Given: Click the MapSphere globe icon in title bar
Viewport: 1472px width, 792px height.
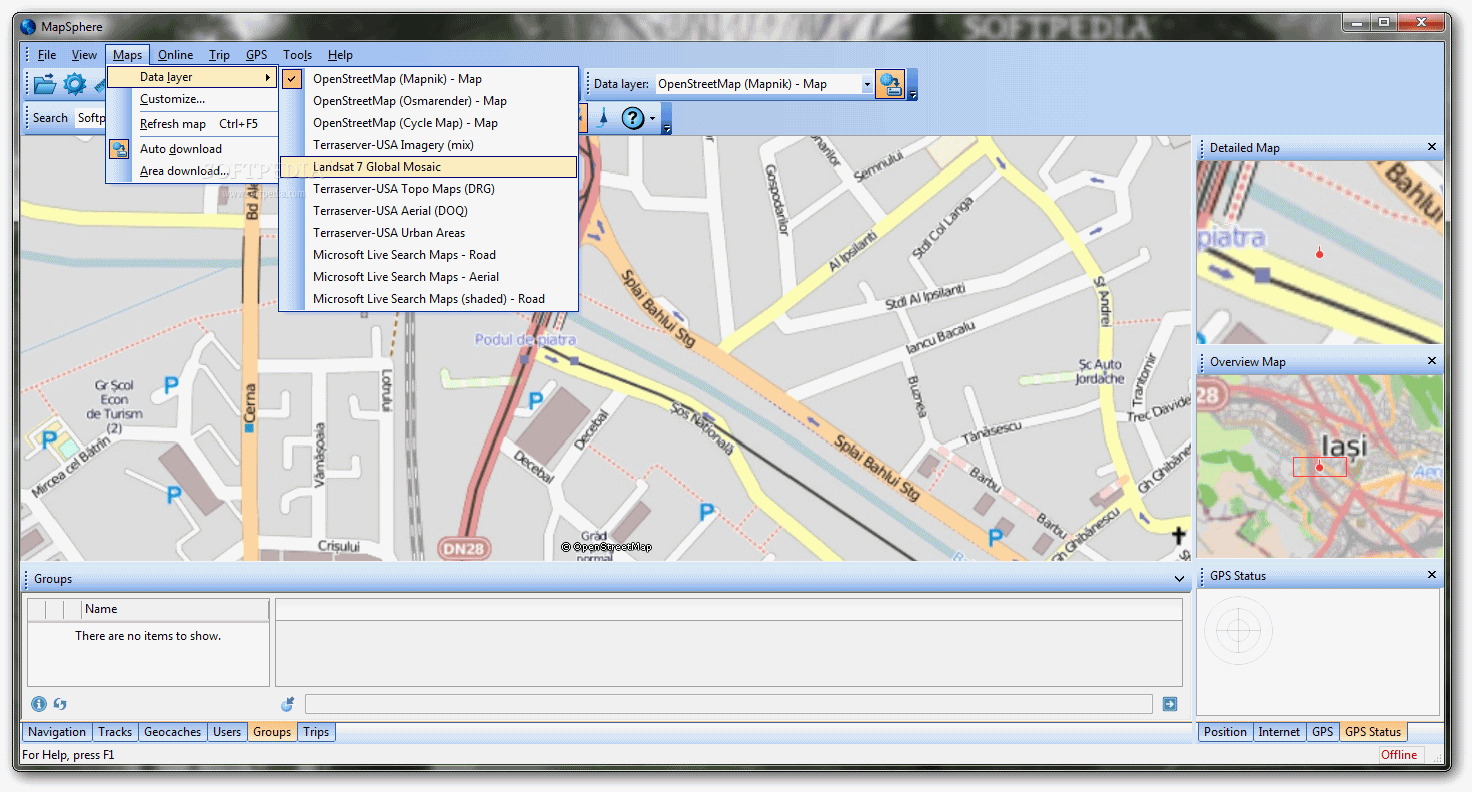Looking at the screenshot, I should click(x=28, y=26).
